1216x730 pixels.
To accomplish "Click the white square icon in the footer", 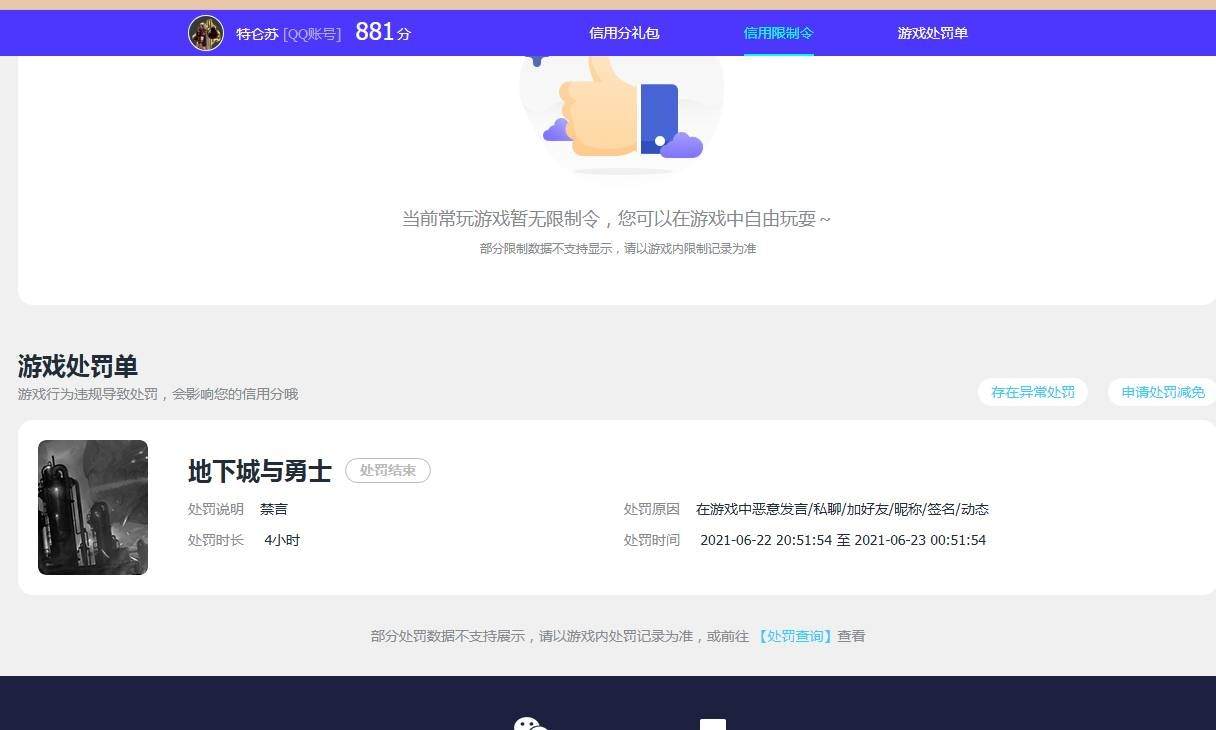I will 712,724.
